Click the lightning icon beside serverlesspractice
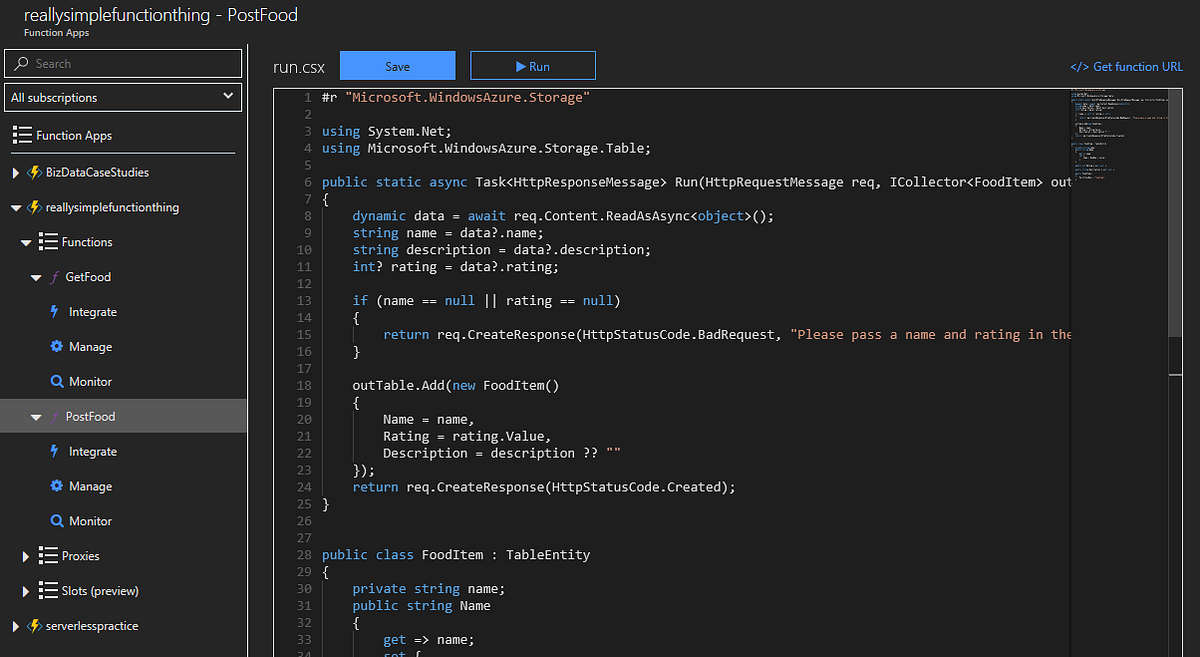Viewport: 1200px width, 657px height. point(34,626)
